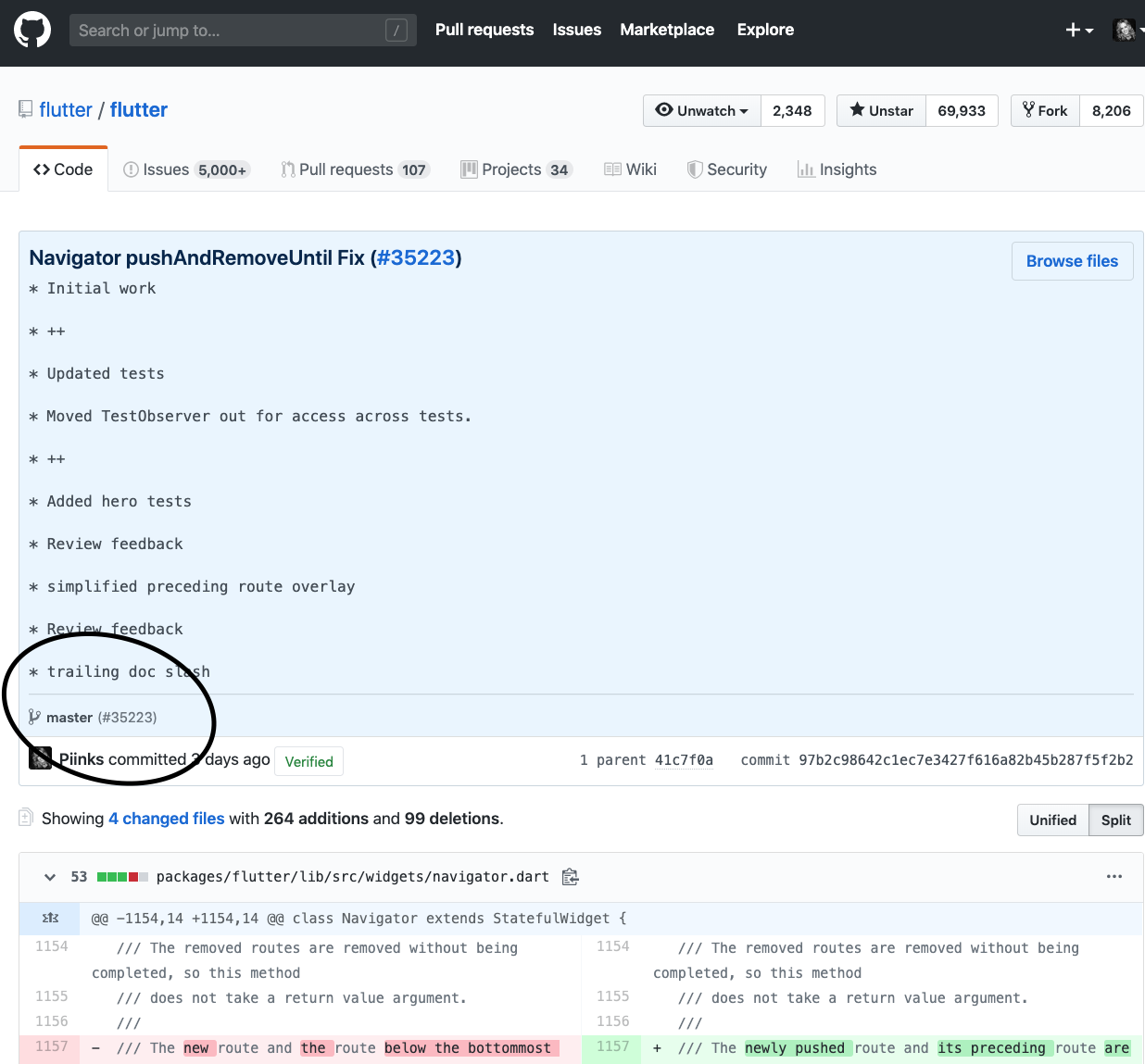Click the full commit hash 97b2c98642c1
The height and width of the screenshot is (1064, 1145).
click(x=966, y=760)
